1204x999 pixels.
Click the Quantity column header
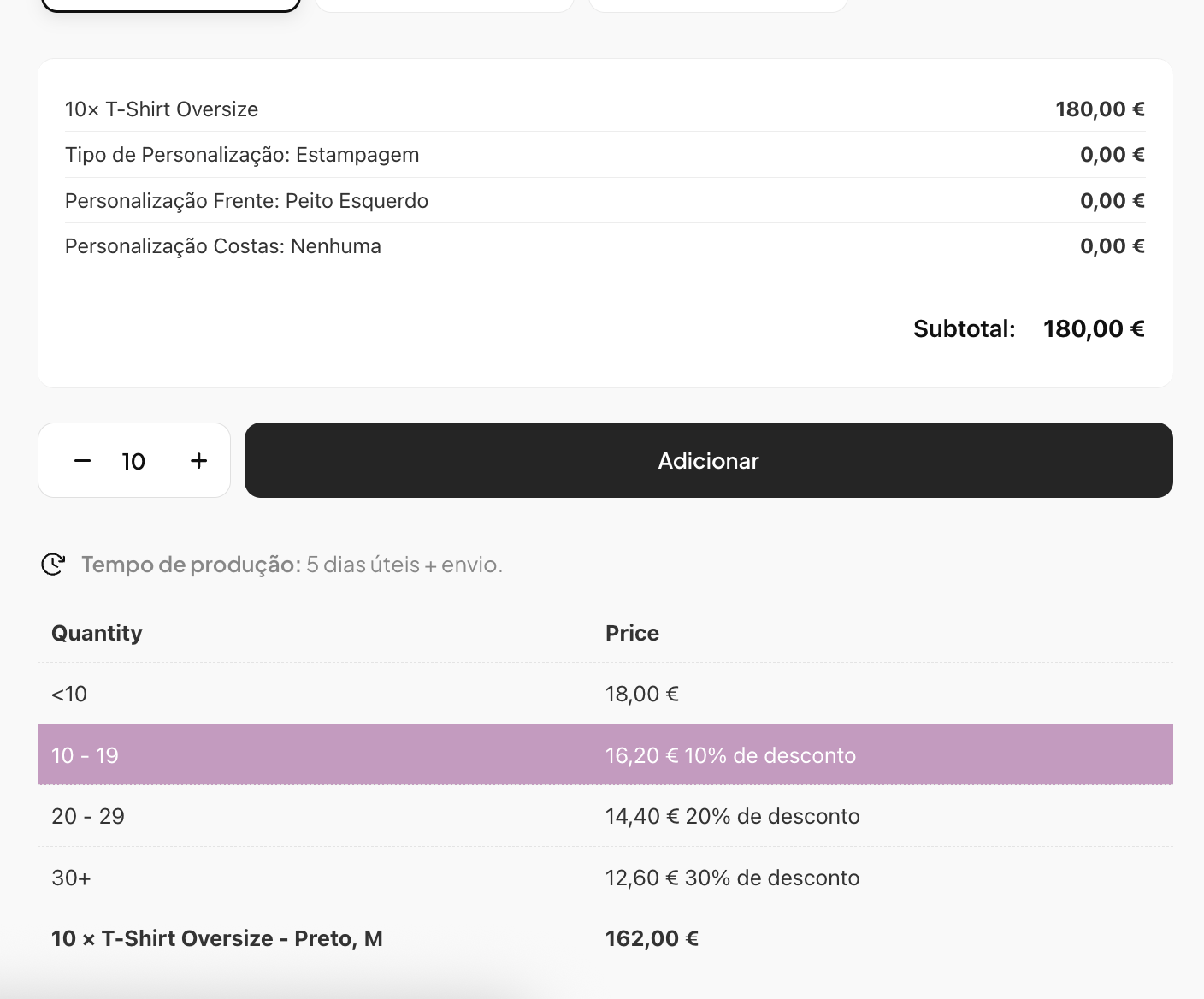(97, 633)
